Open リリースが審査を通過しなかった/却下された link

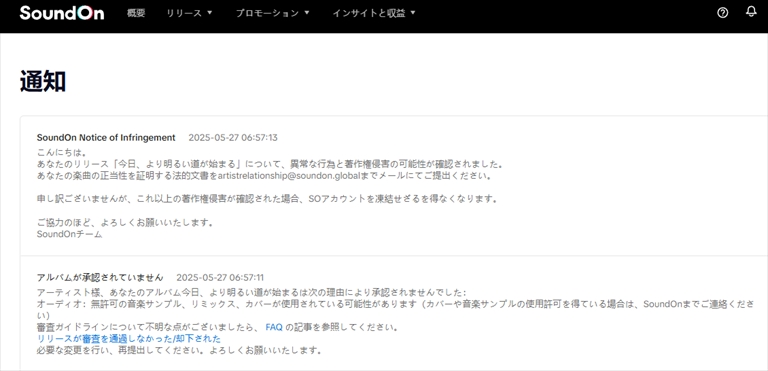point(129,339)
